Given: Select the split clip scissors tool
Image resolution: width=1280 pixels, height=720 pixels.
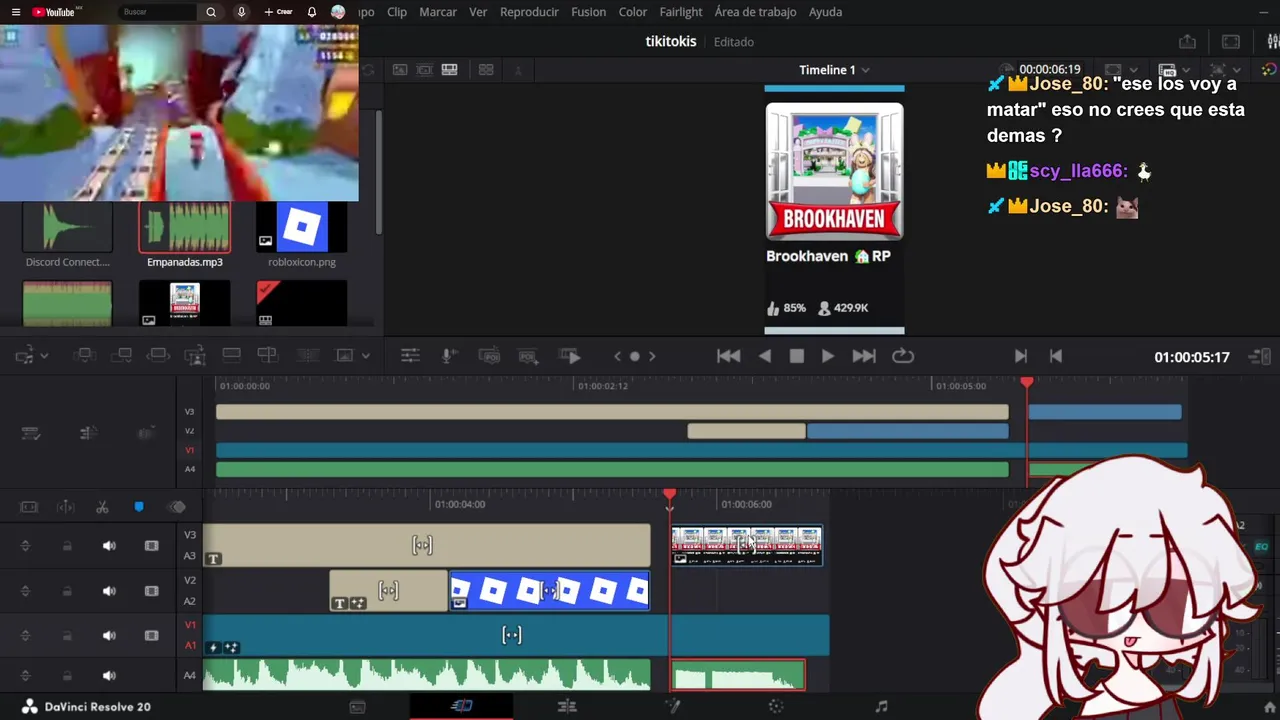Looking at the screenshot, I should (x=102, y=507).
